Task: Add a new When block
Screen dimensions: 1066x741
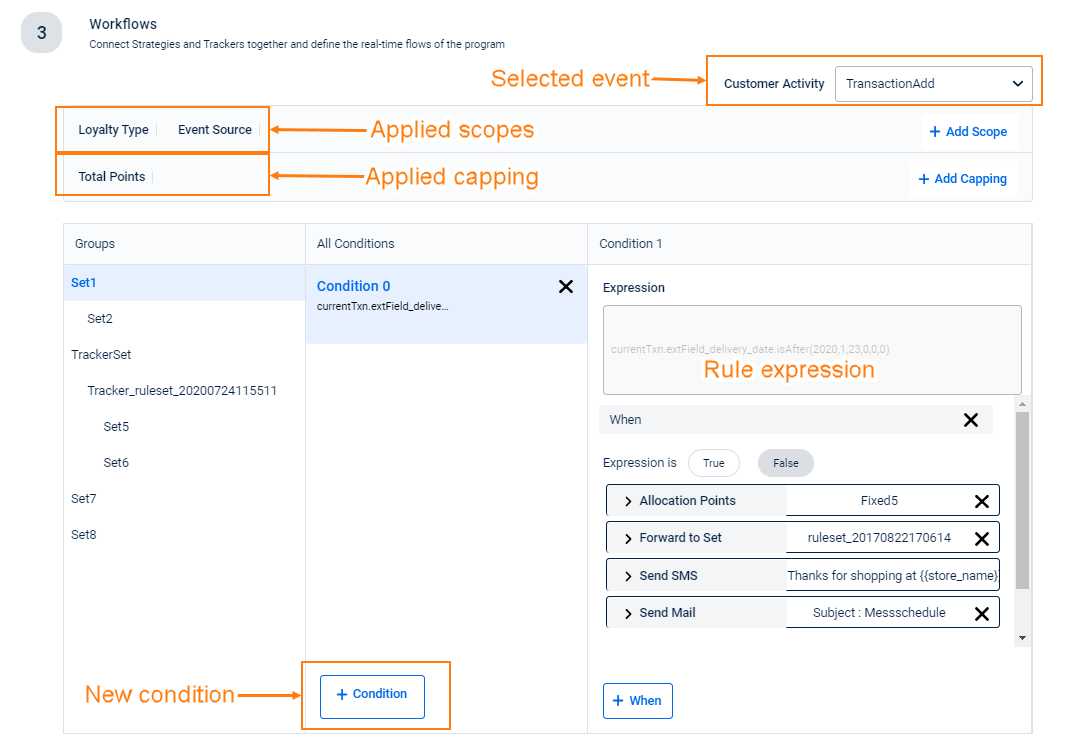Action: (637, 700)
